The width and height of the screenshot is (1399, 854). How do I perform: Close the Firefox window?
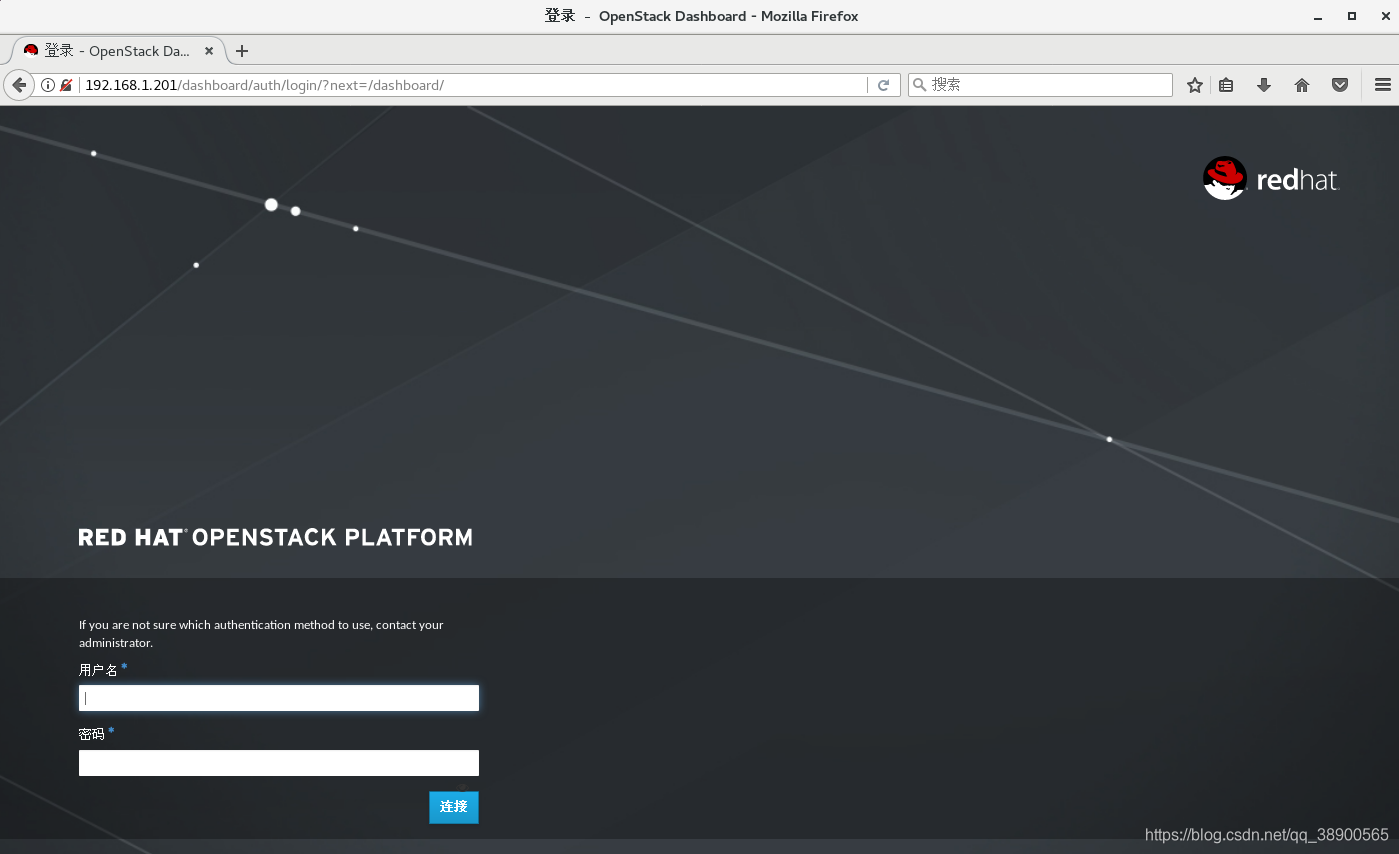click(x=1385, y=16)
